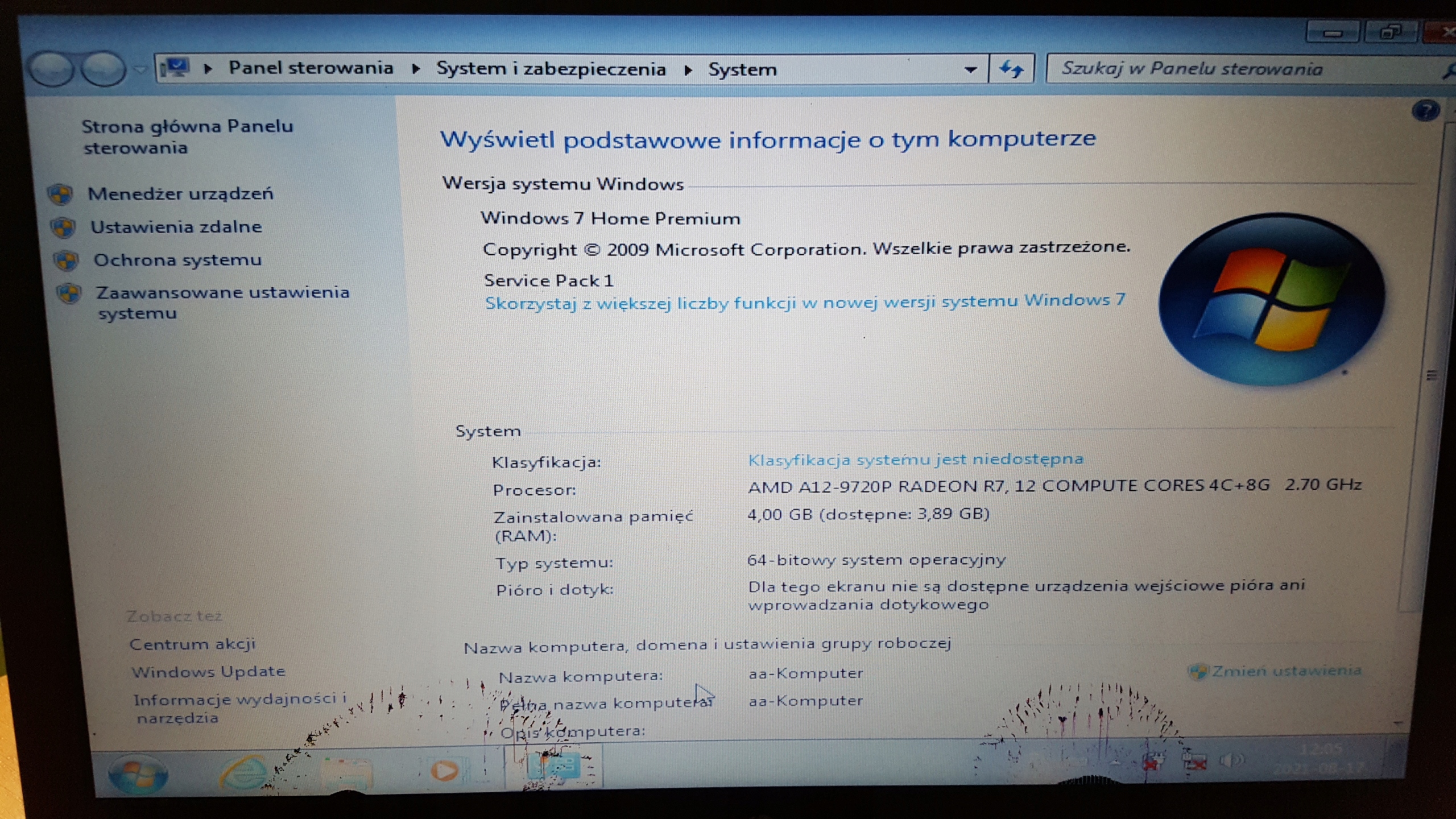This screenshot has width=1456, height=819.
Task: Expand arrow after System i zabezpieczenia breadcrumb
Action: click(688, 70)
